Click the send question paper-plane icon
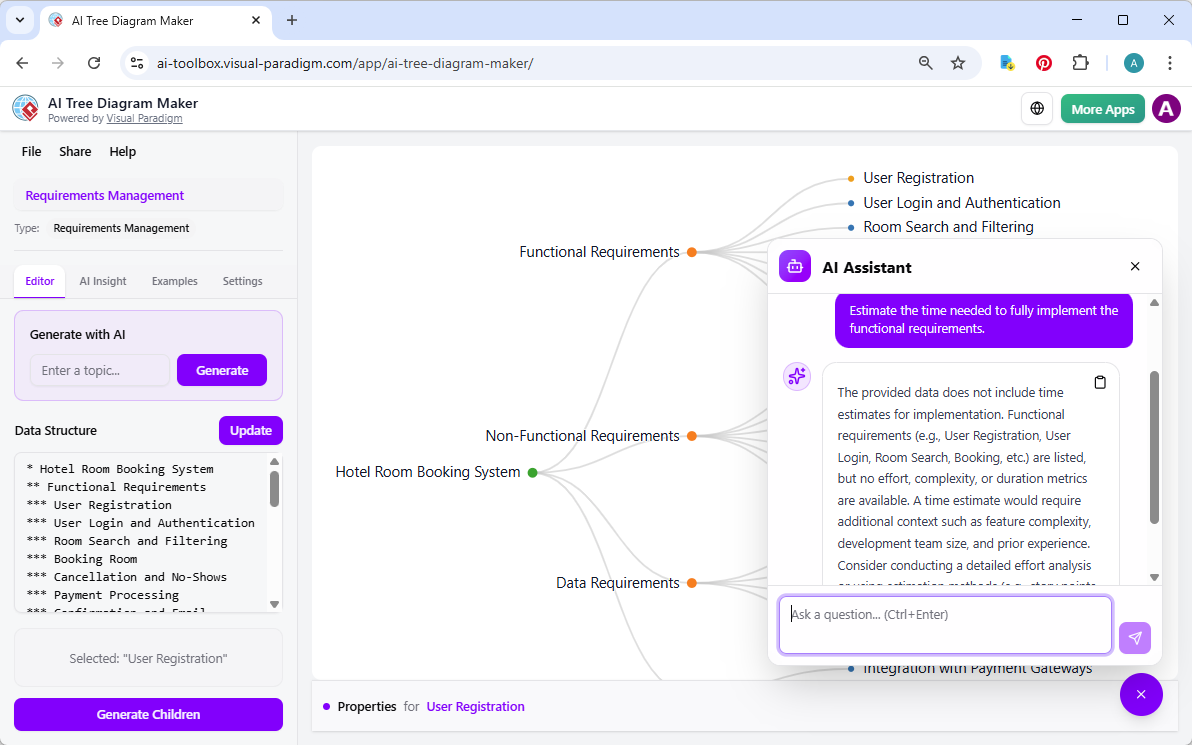Viewport: 1192px width, 745px height. tap(1135, 637)
